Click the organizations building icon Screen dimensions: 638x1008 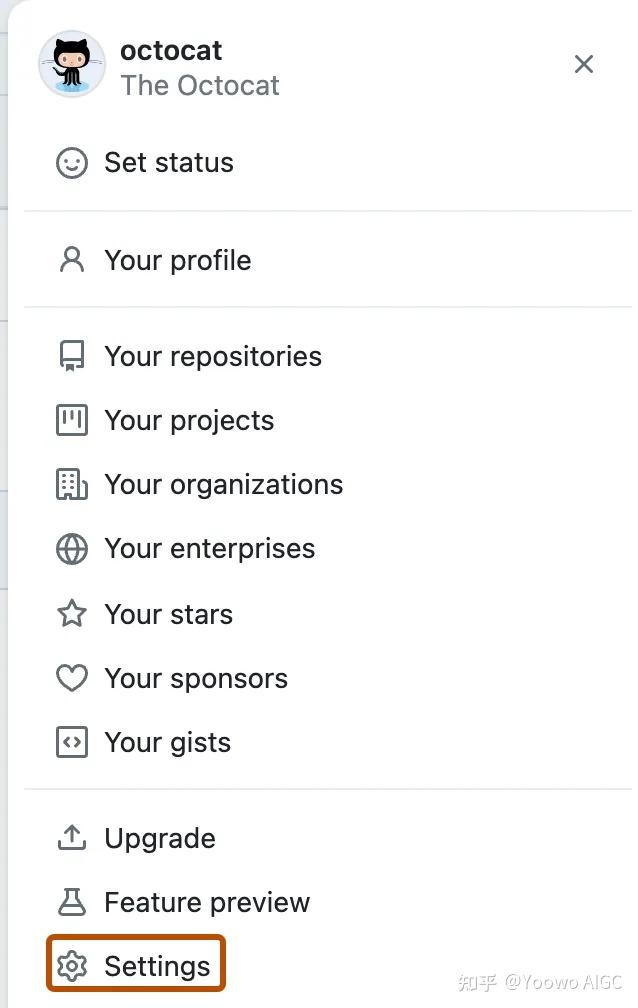click(72, 485)
